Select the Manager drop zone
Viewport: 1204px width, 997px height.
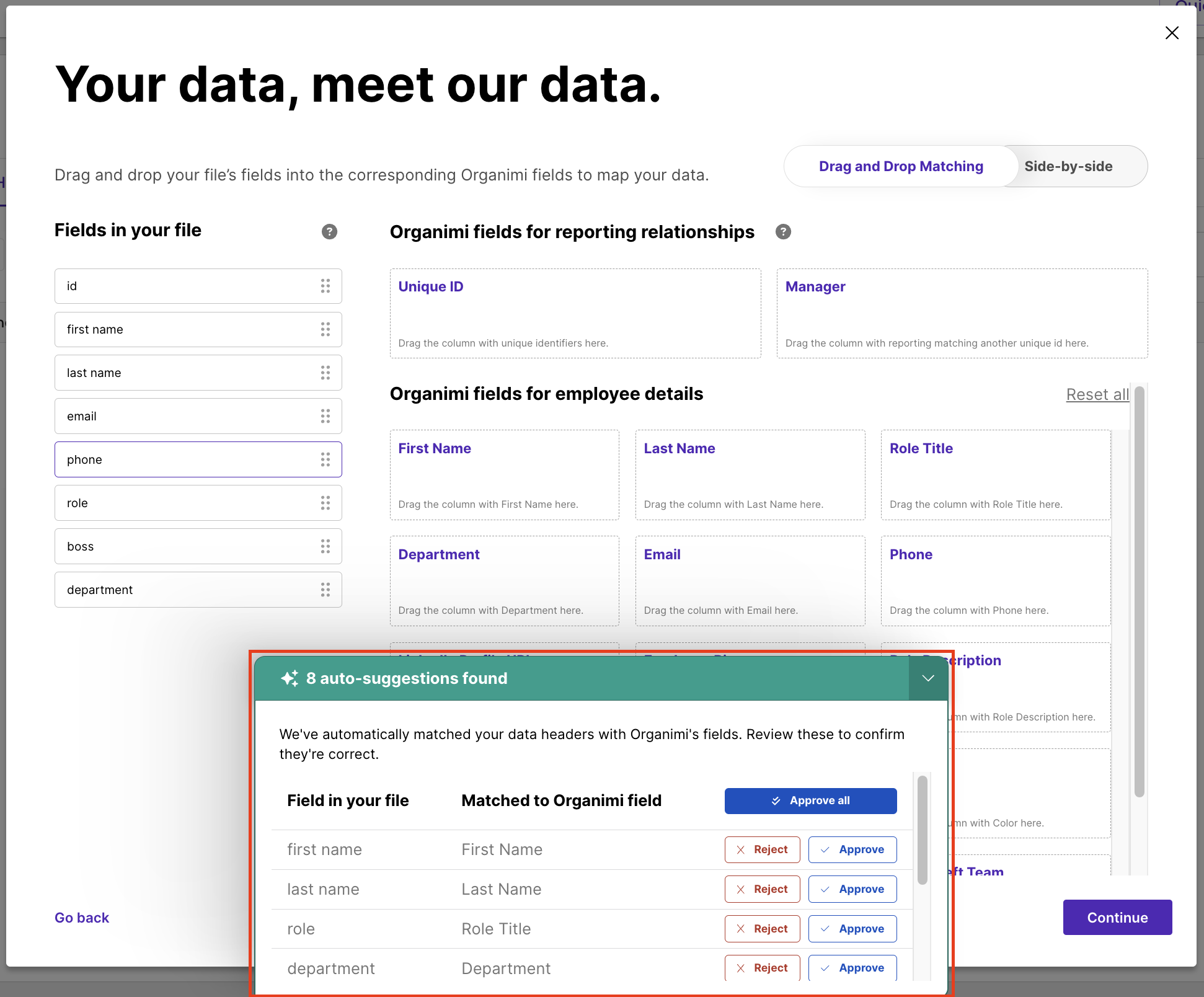click(962, 313)
